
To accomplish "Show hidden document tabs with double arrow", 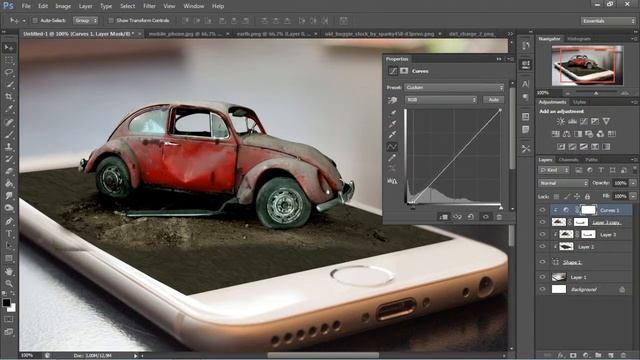I will (x=510, y=34).
